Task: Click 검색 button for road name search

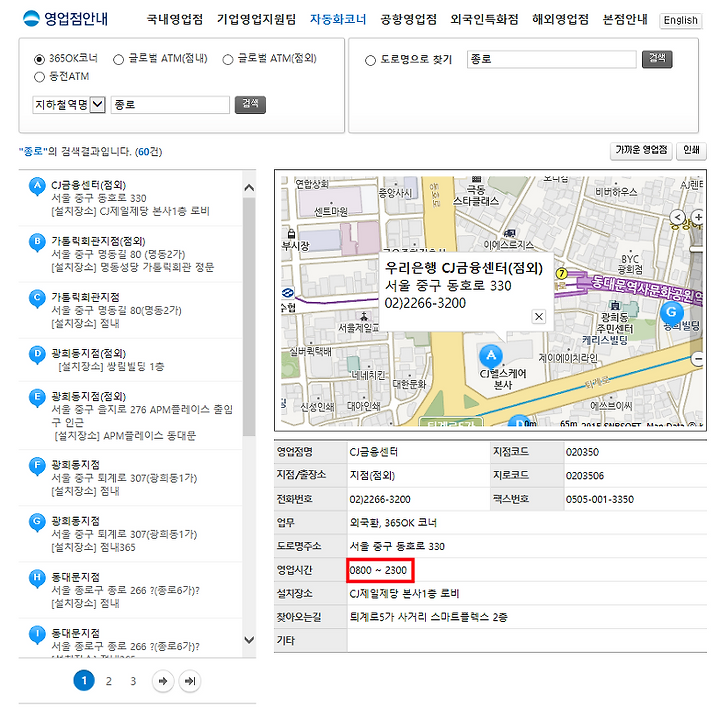Action: tap(657, 59)
